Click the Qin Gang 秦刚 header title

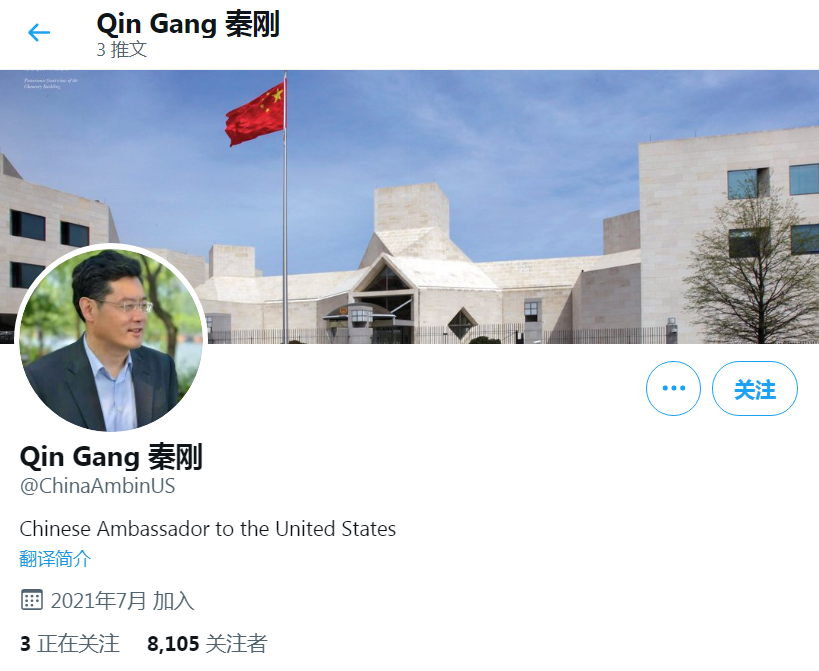click(188, 24)
